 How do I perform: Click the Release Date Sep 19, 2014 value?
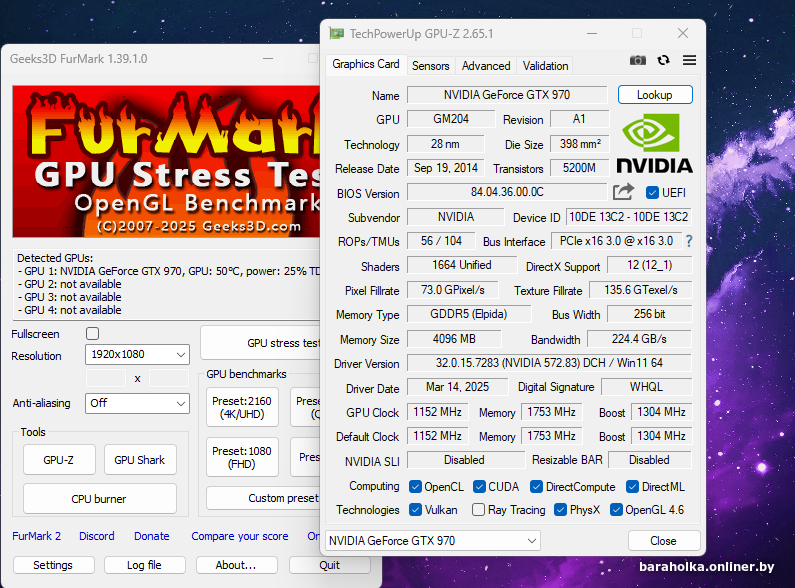(446, 168)
